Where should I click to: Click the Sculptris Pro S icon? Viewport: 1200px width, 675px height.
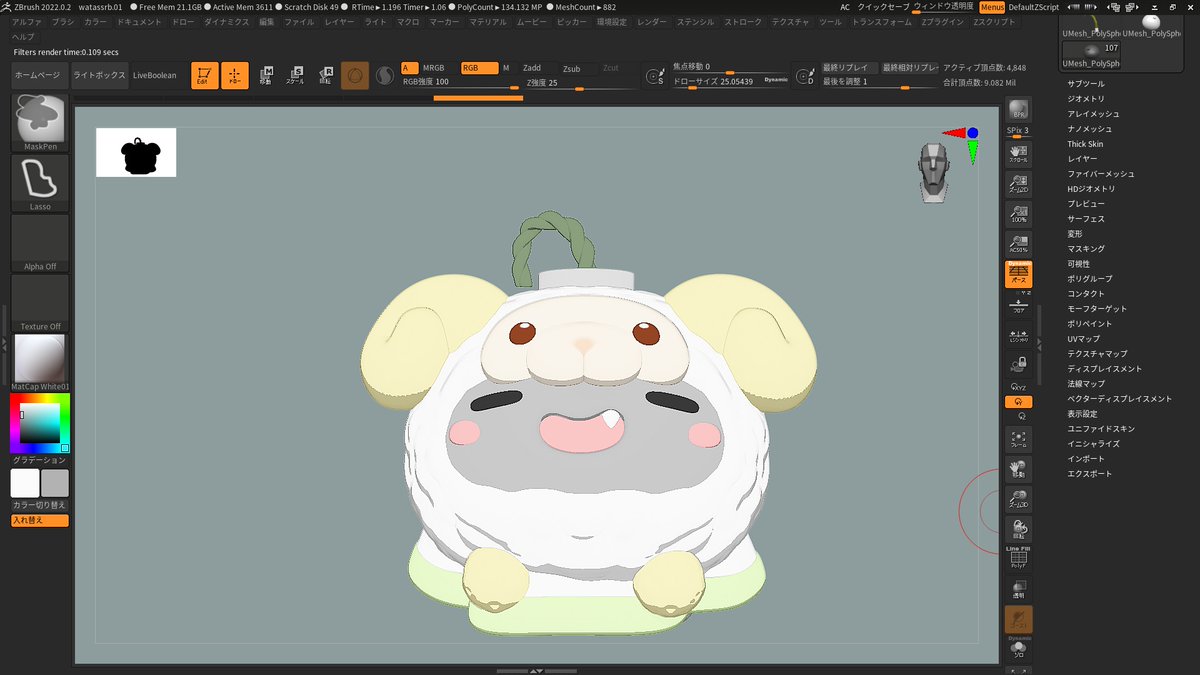click(385, 75)
